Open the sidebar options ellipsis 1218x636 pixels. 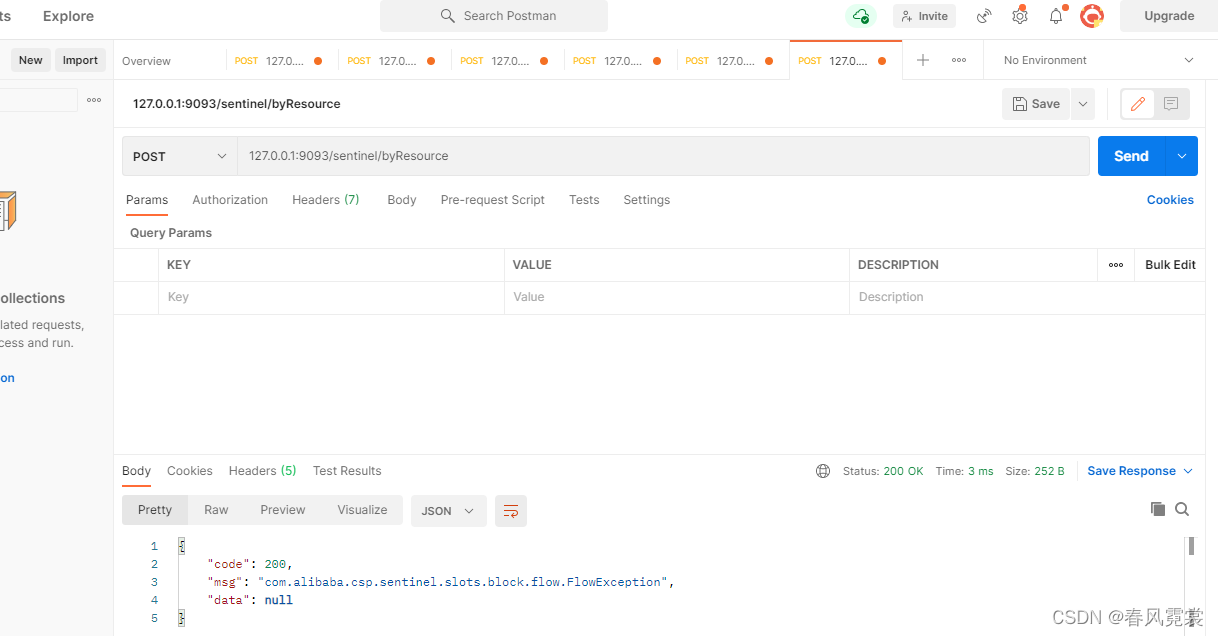94,100
